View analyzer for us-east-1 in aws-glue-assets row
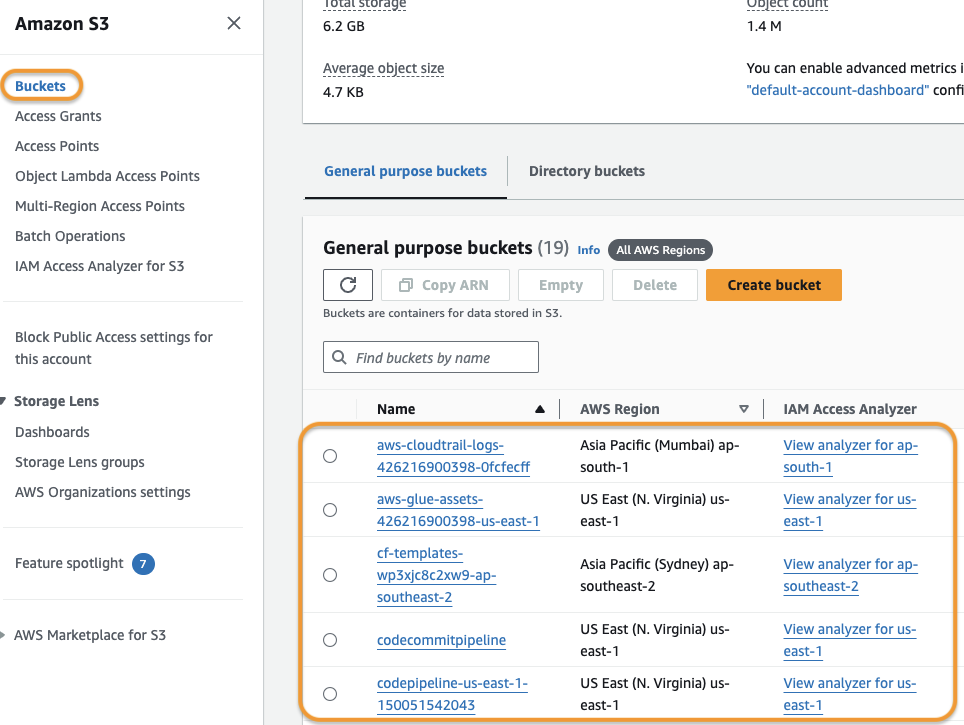The width and height of the screenshot is (964, 725). pyautogui.click(x=850, y=510)
